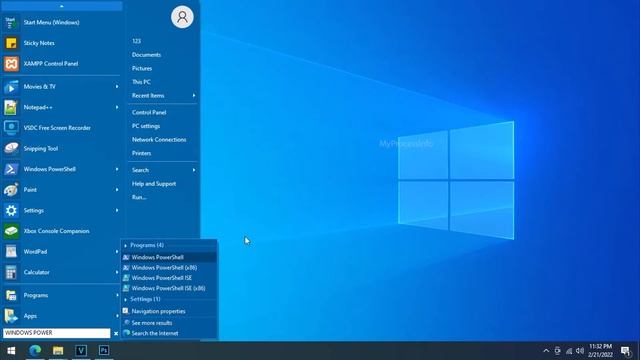Click the network tray icon
640x360 pixels.
point(569,351)
